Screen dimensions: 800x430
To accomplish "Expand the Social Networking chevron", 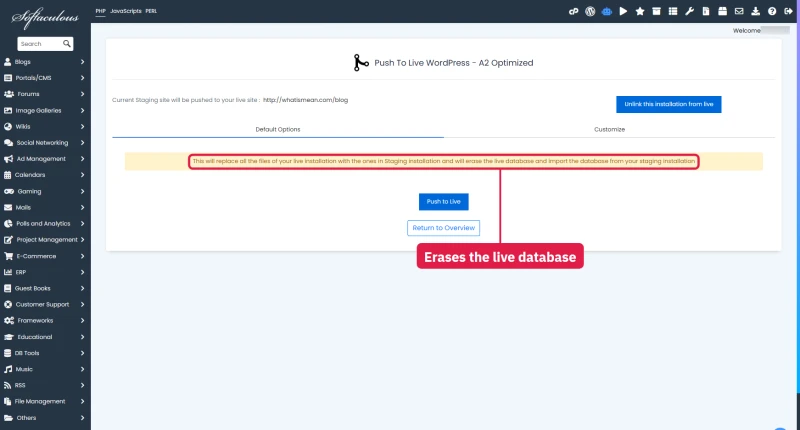I will pos(82,143).
